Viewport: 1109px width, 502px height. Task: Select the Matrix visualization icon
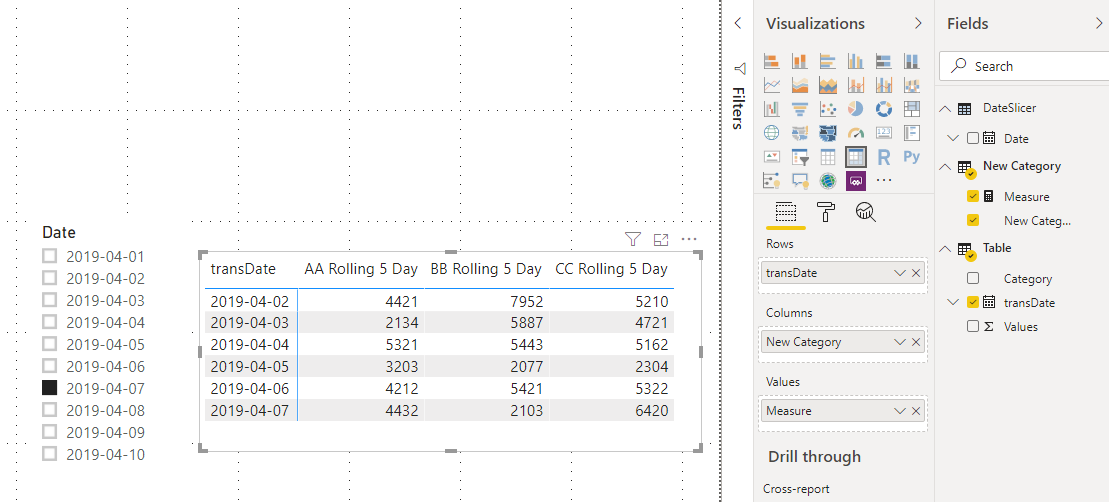(856, 157)
